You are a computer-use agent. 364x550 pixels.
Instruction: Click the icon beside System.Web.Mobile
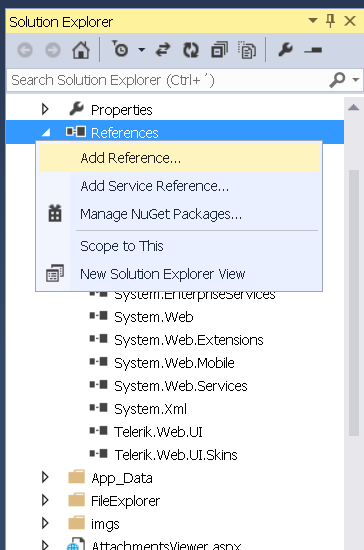[x=99, y=362]
